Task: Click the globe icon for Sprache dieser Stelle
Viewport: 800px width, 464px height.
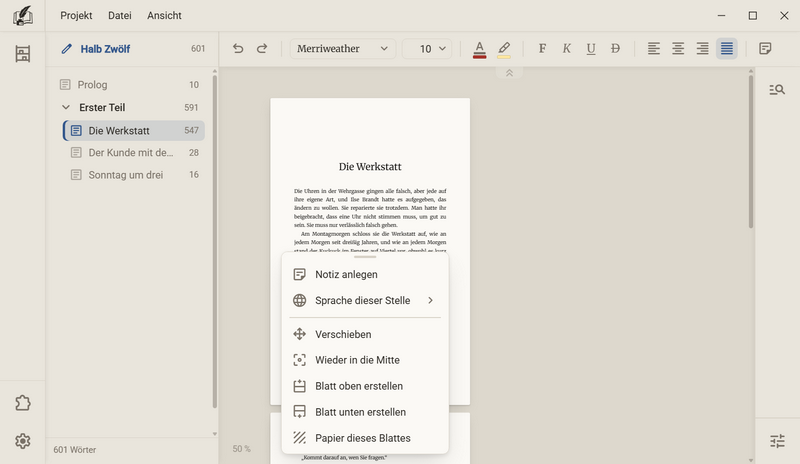Action: click(x=299, y=300)
